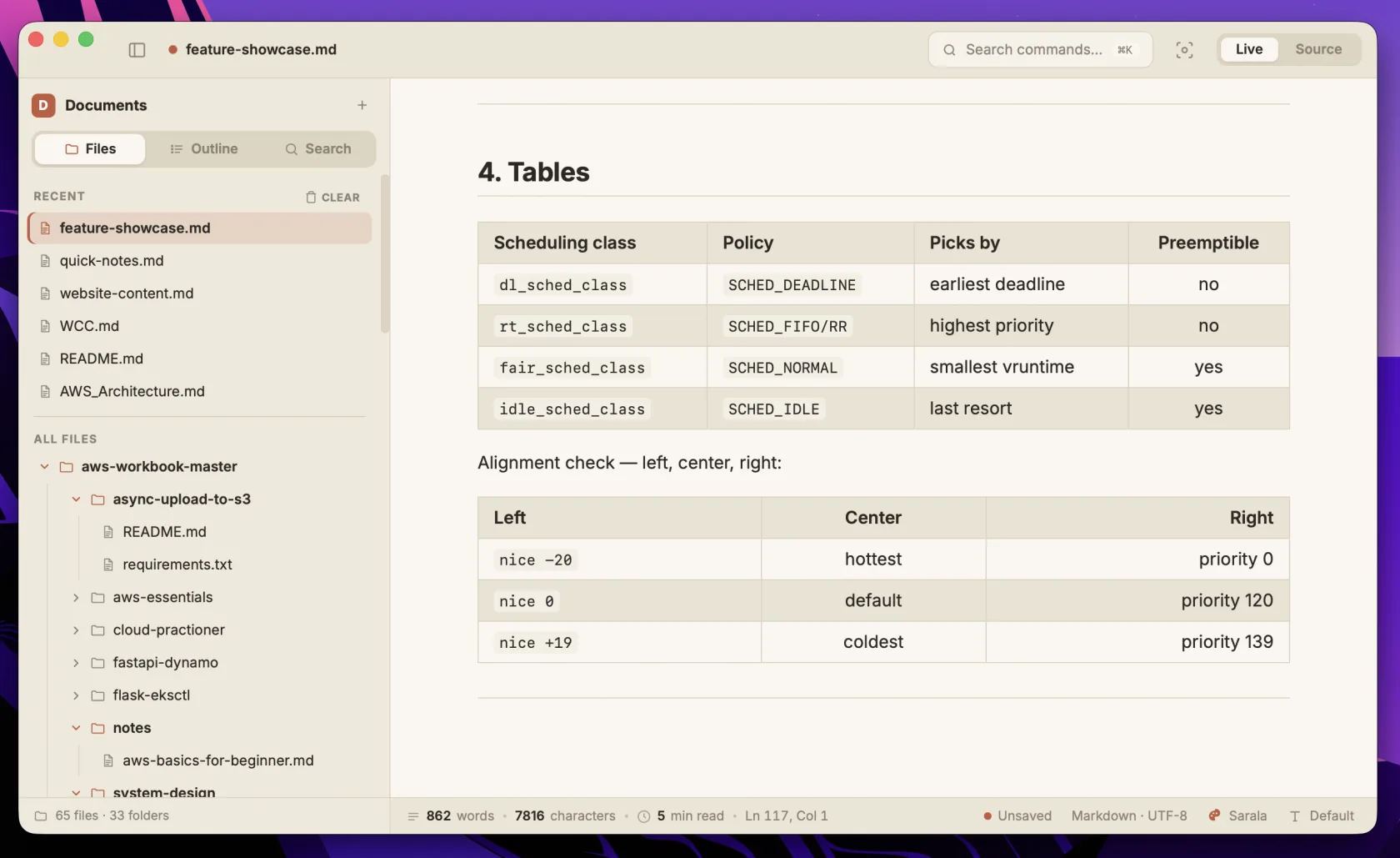Viewport: 1400px width, 858px height.
Task: Click Markdown · UTF-8 in status bar
Action: click(x=1129, y=816)
